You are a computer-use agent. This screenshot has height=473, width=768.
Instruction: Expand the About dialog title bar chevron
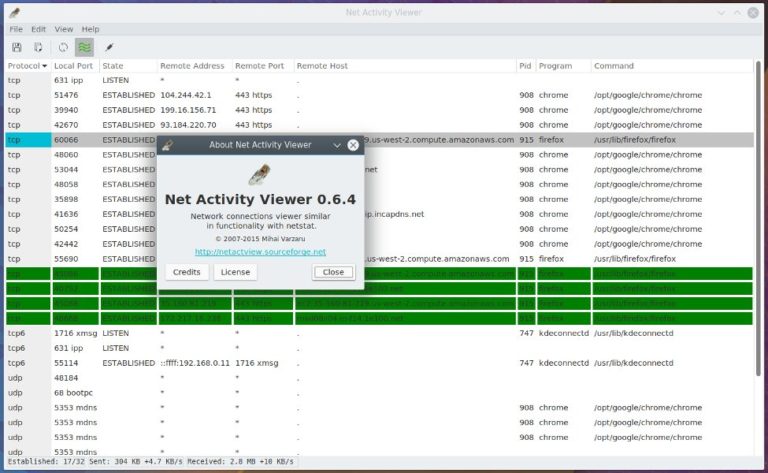335,145
